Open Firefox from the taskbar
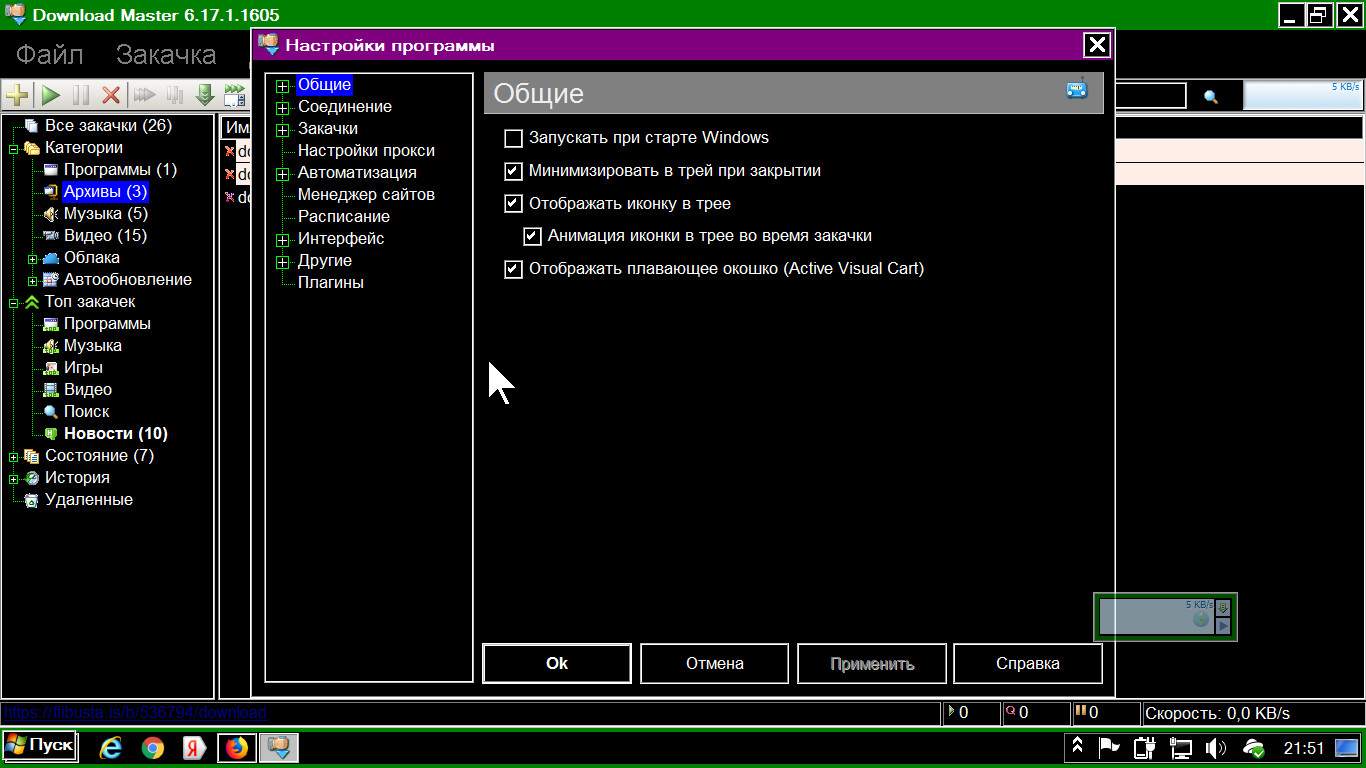The width and height of the screenshot is (1366, 768). pos(237,747)
